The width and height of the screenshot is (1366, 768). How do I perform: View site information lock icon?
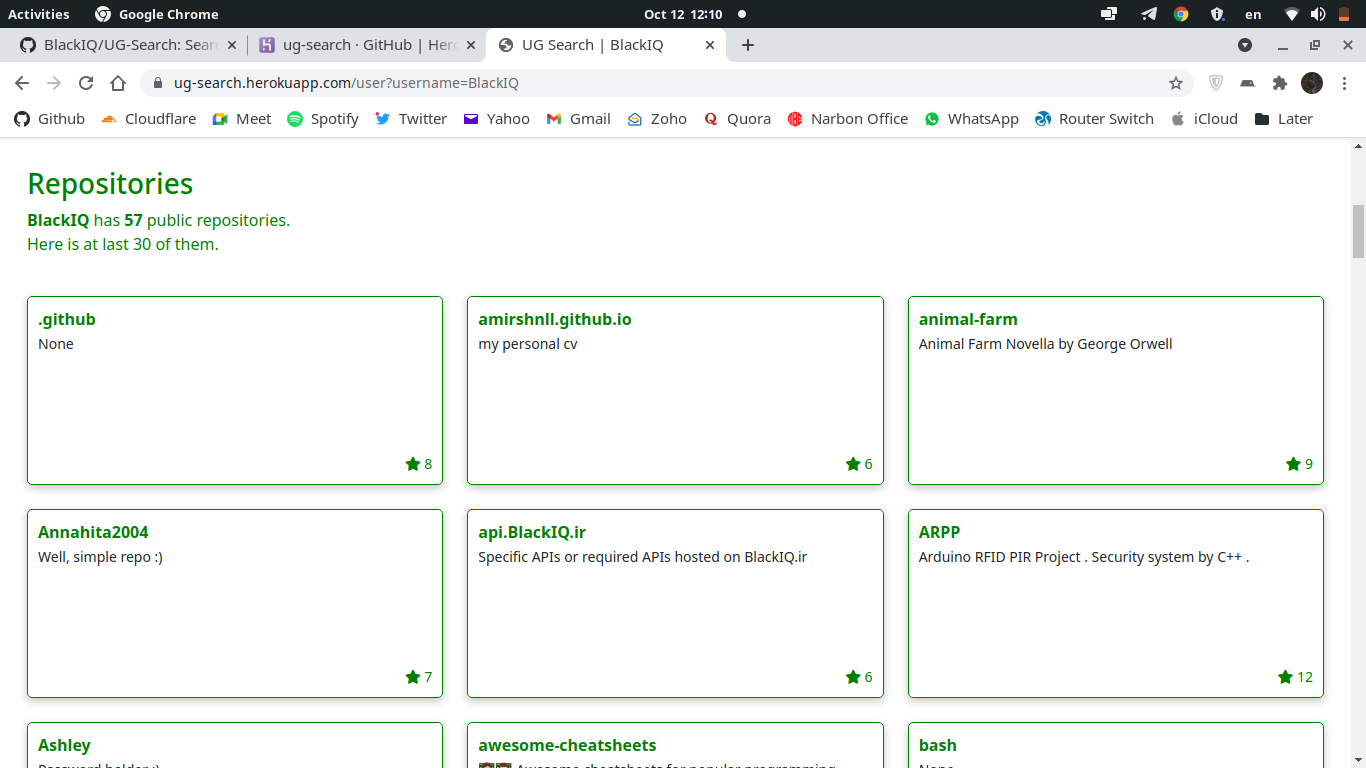(x=157, y=83)
